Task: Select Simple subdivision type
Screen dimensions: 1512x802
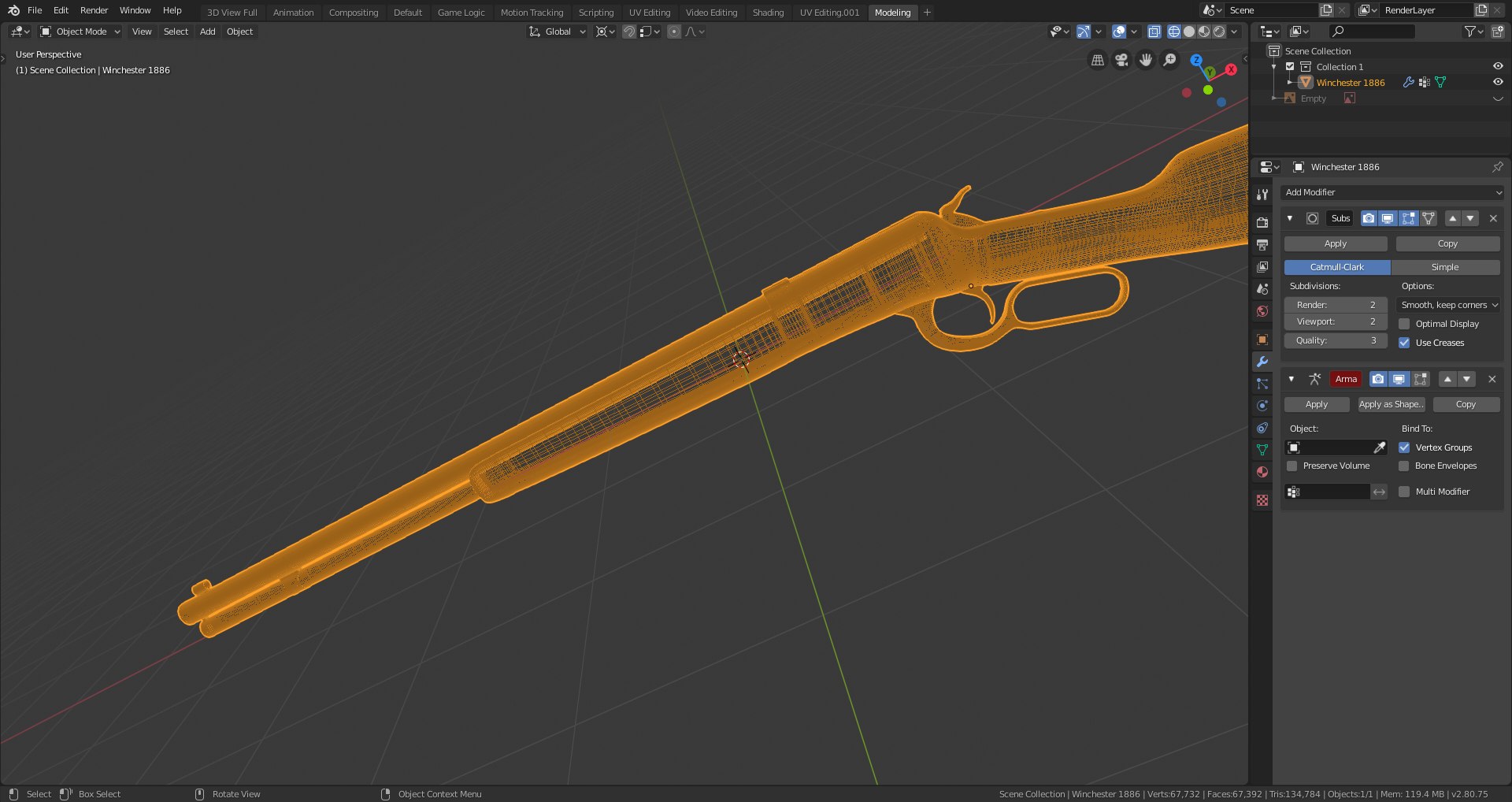Action: [x=1445, y=267]
